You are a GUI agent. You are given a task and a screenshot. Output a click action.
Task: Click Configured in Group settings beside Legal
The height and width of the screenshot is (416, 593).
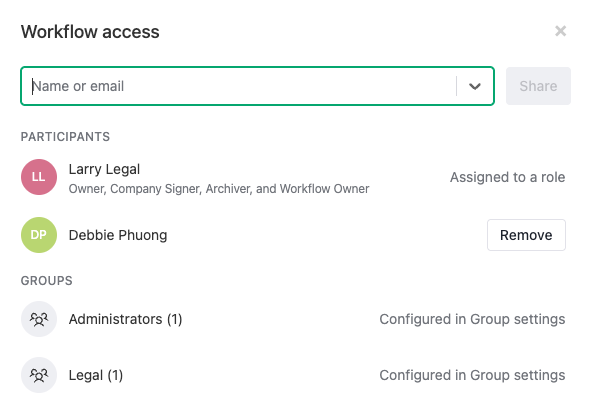[472, 375]
